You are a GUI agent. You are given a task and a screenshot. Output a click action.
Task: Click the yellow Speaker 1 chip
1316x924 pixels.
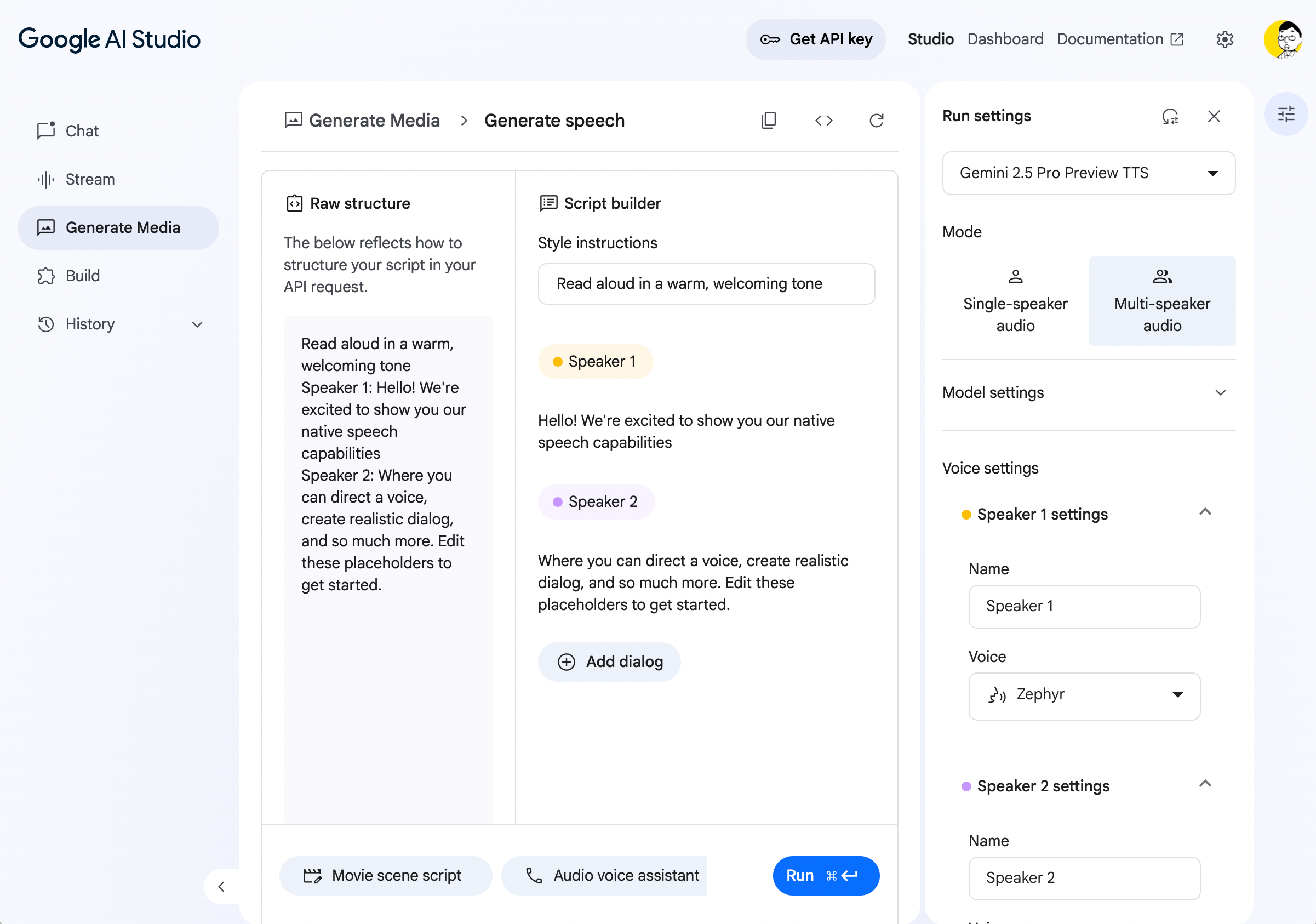point(596,361)
